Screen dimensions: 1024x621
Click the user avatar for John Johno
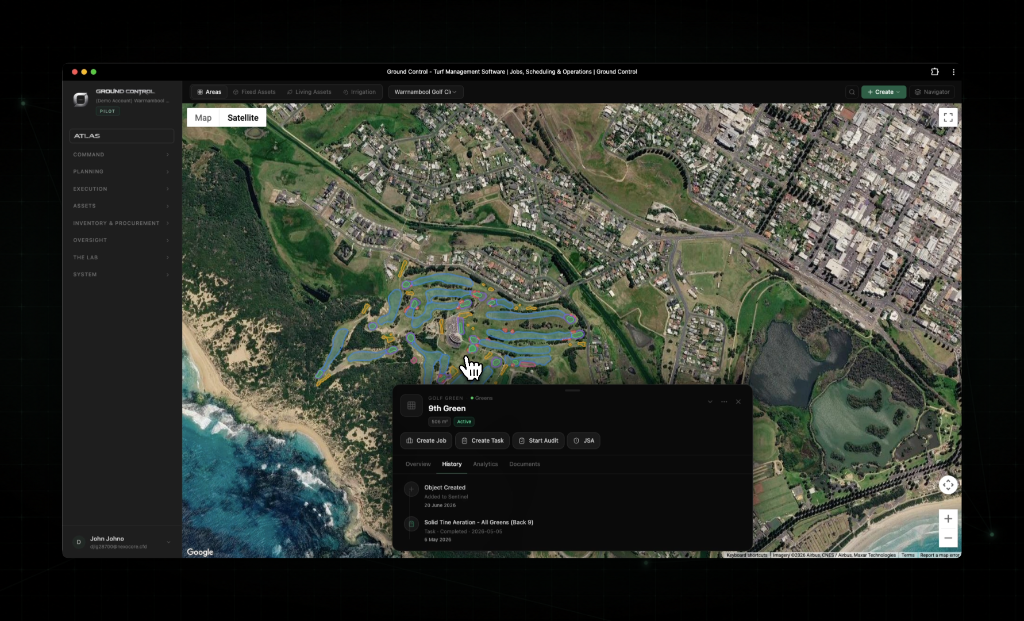pyautogui.click(x=78, y=542)
